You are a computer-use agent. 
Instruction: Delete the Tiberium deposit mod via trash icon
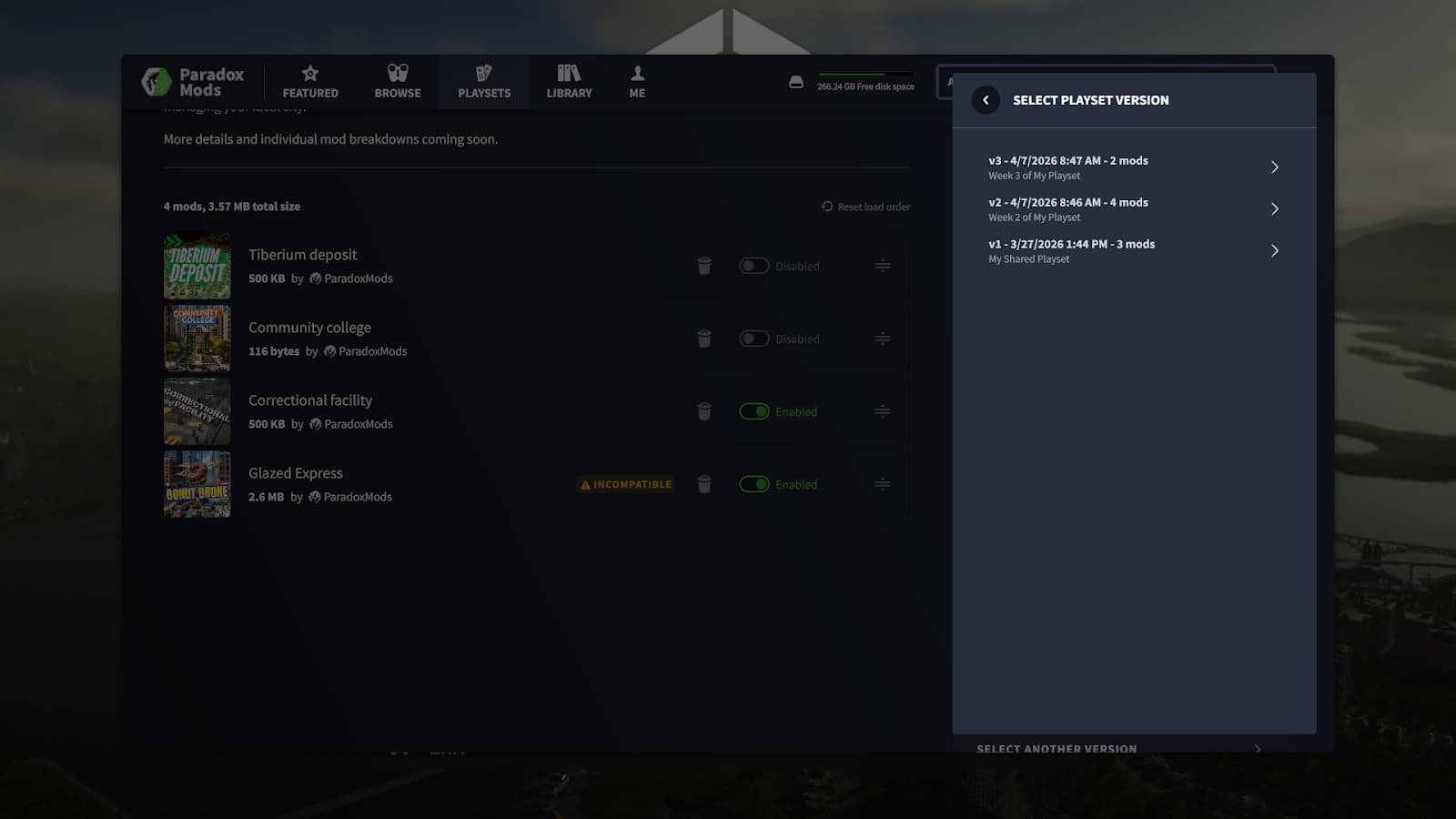coord(704,266)
